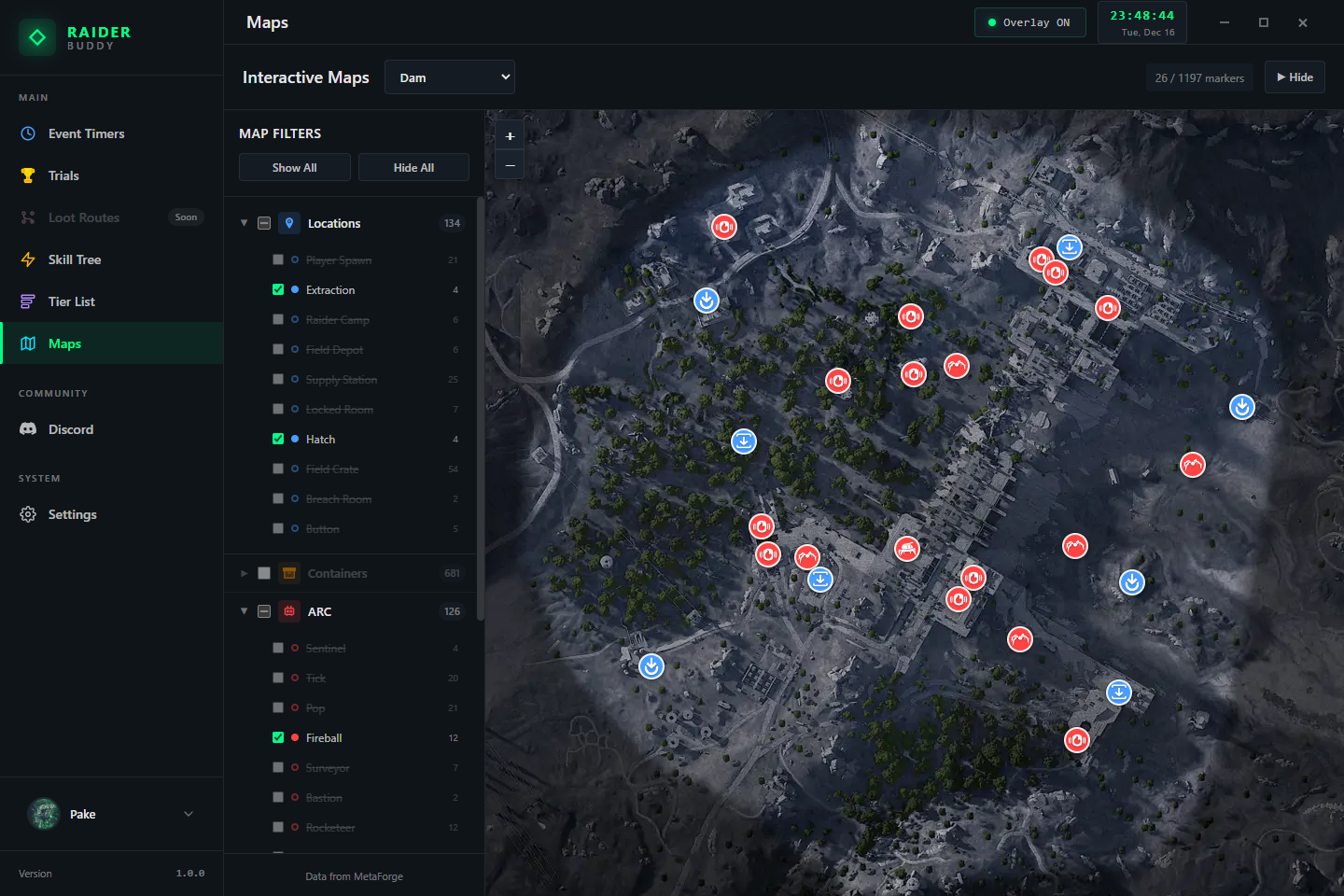Viewport: 1344px width, 896px height.
Task: Open the Dam map selection dropdown
Action: [x=450, y=77]
